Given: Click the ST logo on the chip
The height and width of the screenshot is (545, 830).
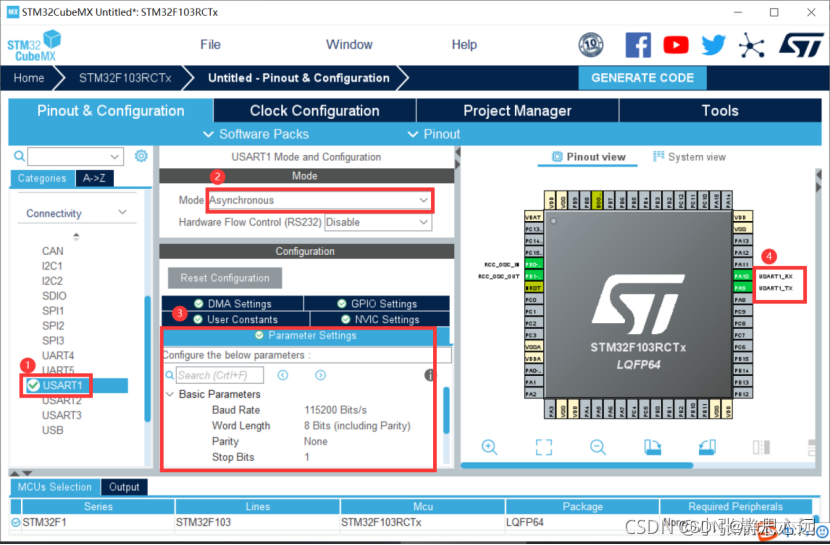Looking at the screenshot, I should [638, 305].
